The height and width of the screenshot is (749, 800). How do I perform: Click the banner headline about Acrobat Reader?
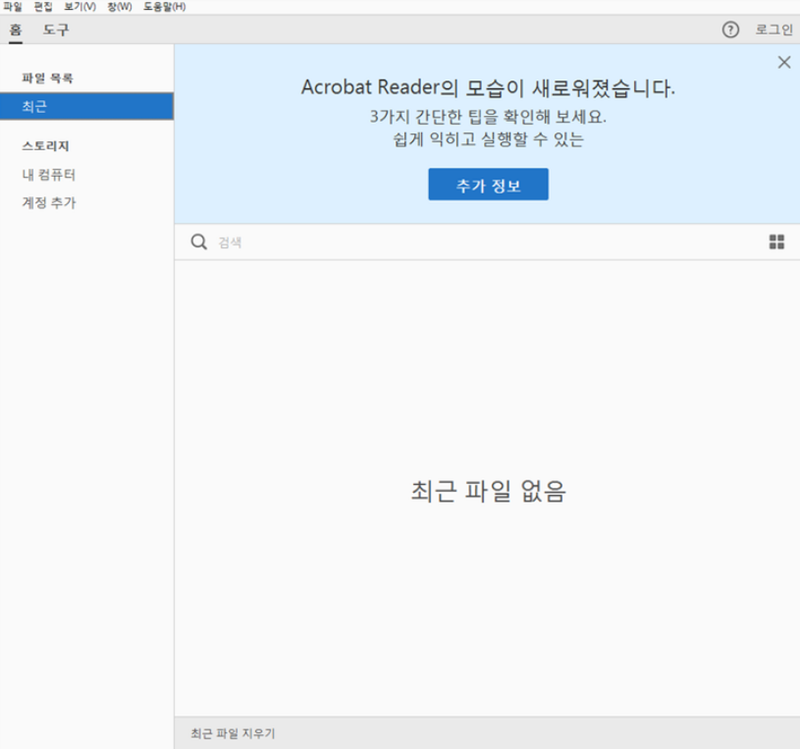(x=488, y=88)
